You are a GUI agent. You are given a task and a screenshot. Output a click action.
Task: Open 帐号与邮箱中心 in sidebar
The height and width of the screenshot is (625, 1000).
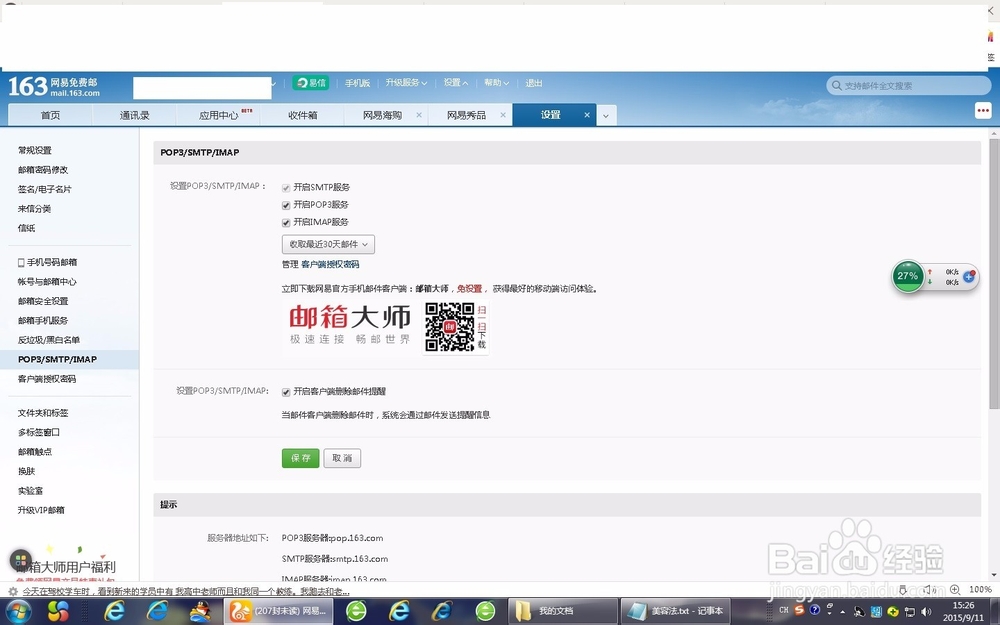point(47,282)
